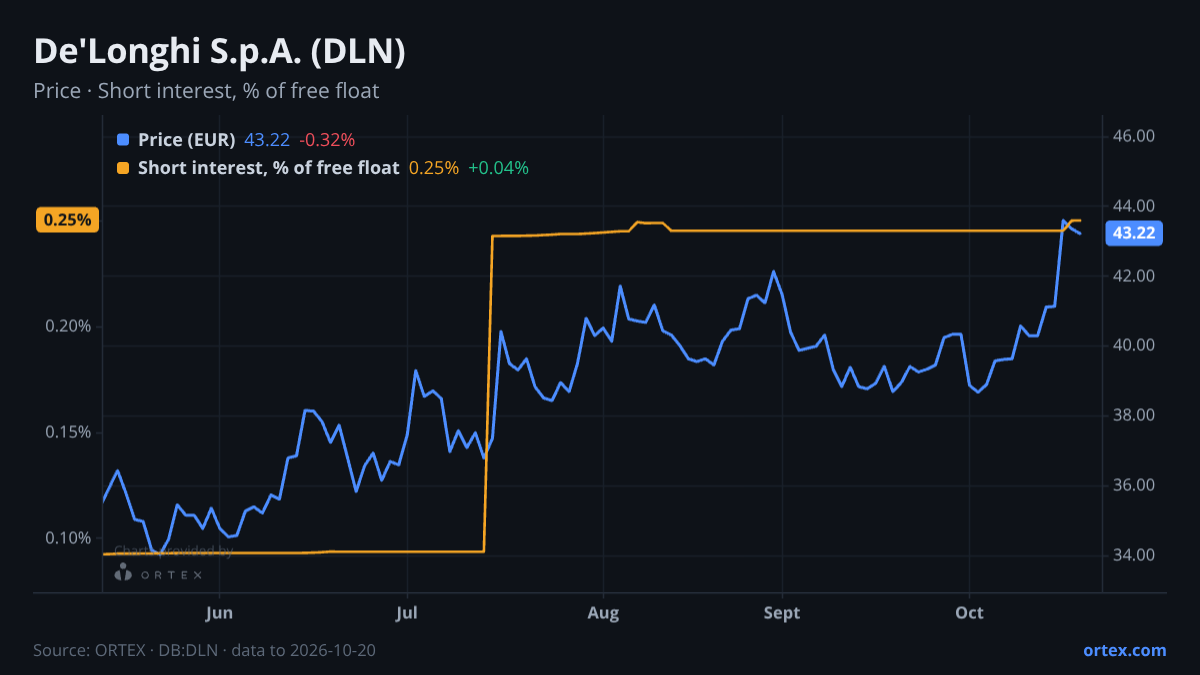Image resolution: width=1200 pixels, height=675 pixels.
Task: Click the price value 43.22 in legend
Action: 267,140
